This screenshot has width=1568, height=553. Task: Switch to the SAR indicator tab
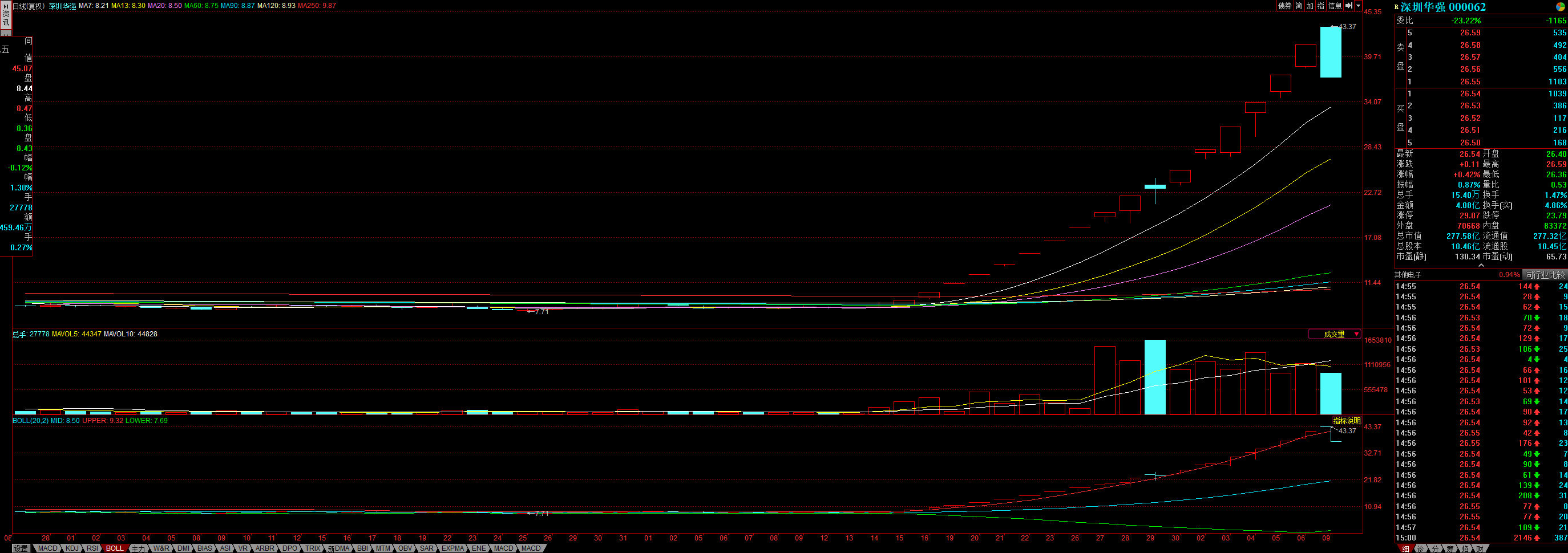[427, 548]
